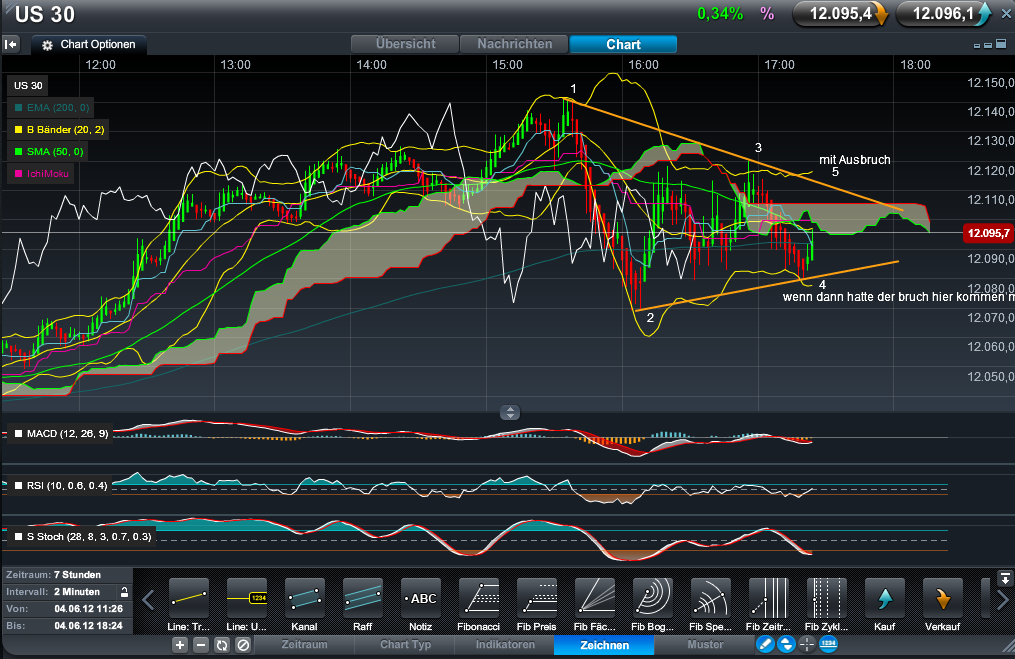Click the collapse panel arrow icon at top left
This screenshot has width=1015, height=659.
11,44
